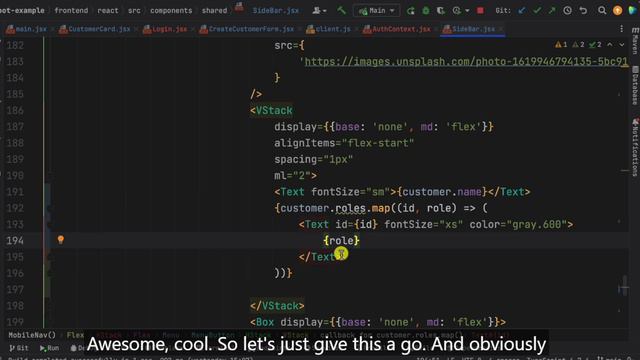
Task: Stop the running process red square
Action: (x=480, y=11)
